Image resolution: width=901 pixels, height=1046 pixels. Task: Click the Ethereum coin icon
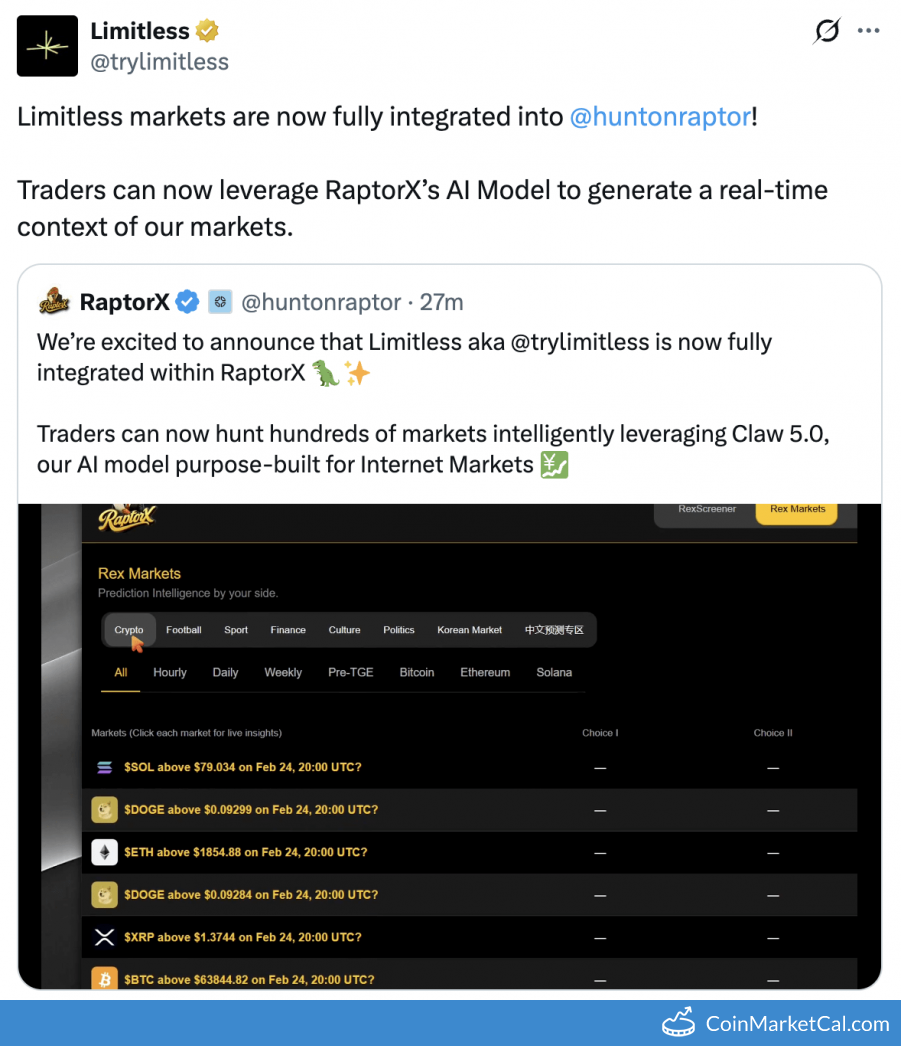[x=104, y=852]
